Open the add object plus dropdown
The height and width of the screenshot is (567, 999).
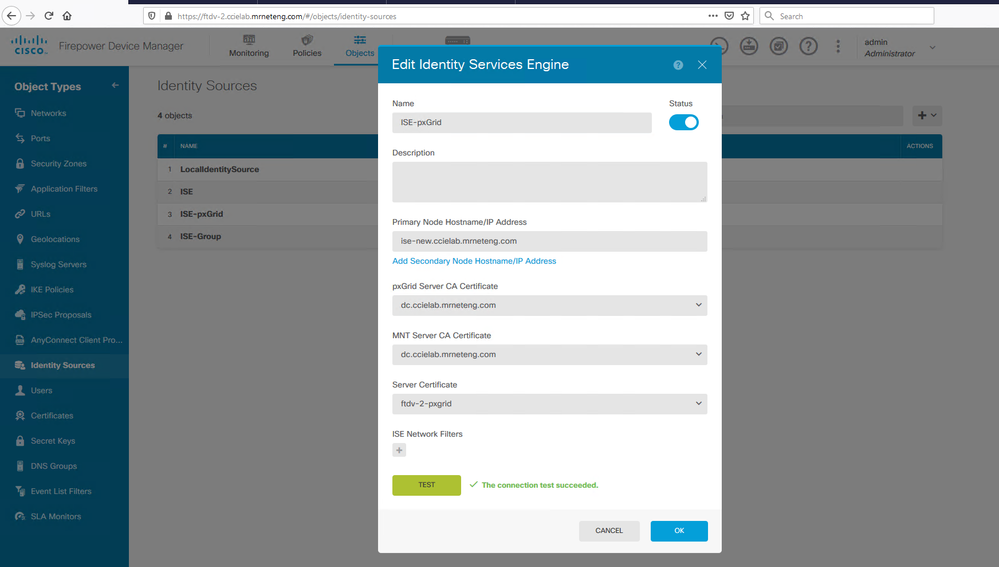927,115
